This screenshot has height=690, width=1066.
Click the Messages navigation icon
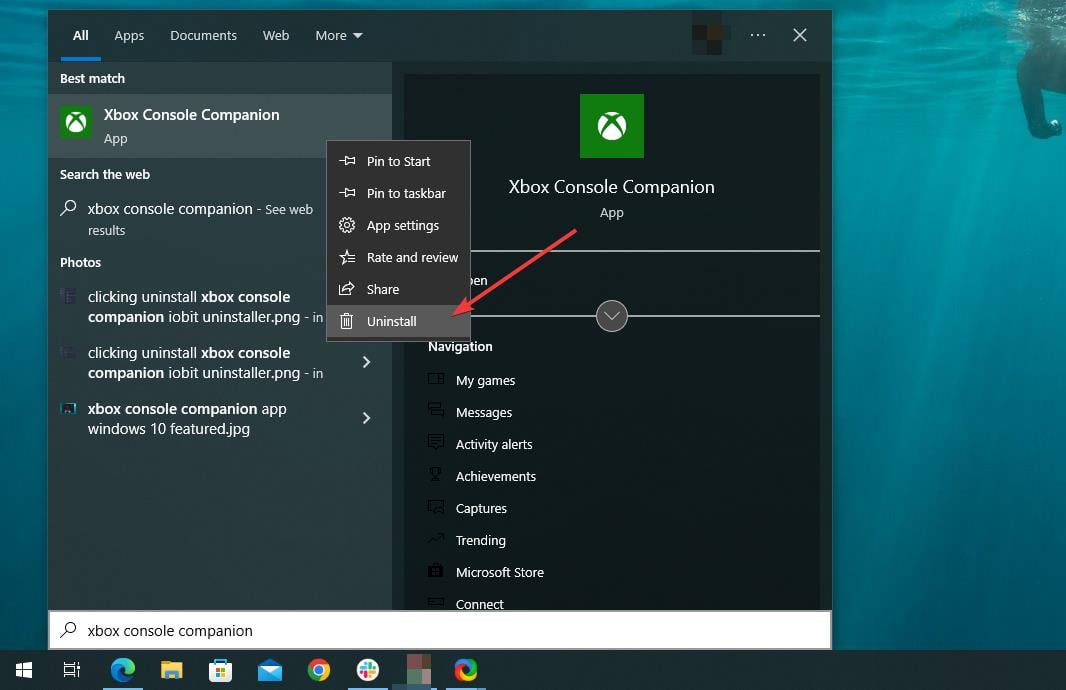436,410
